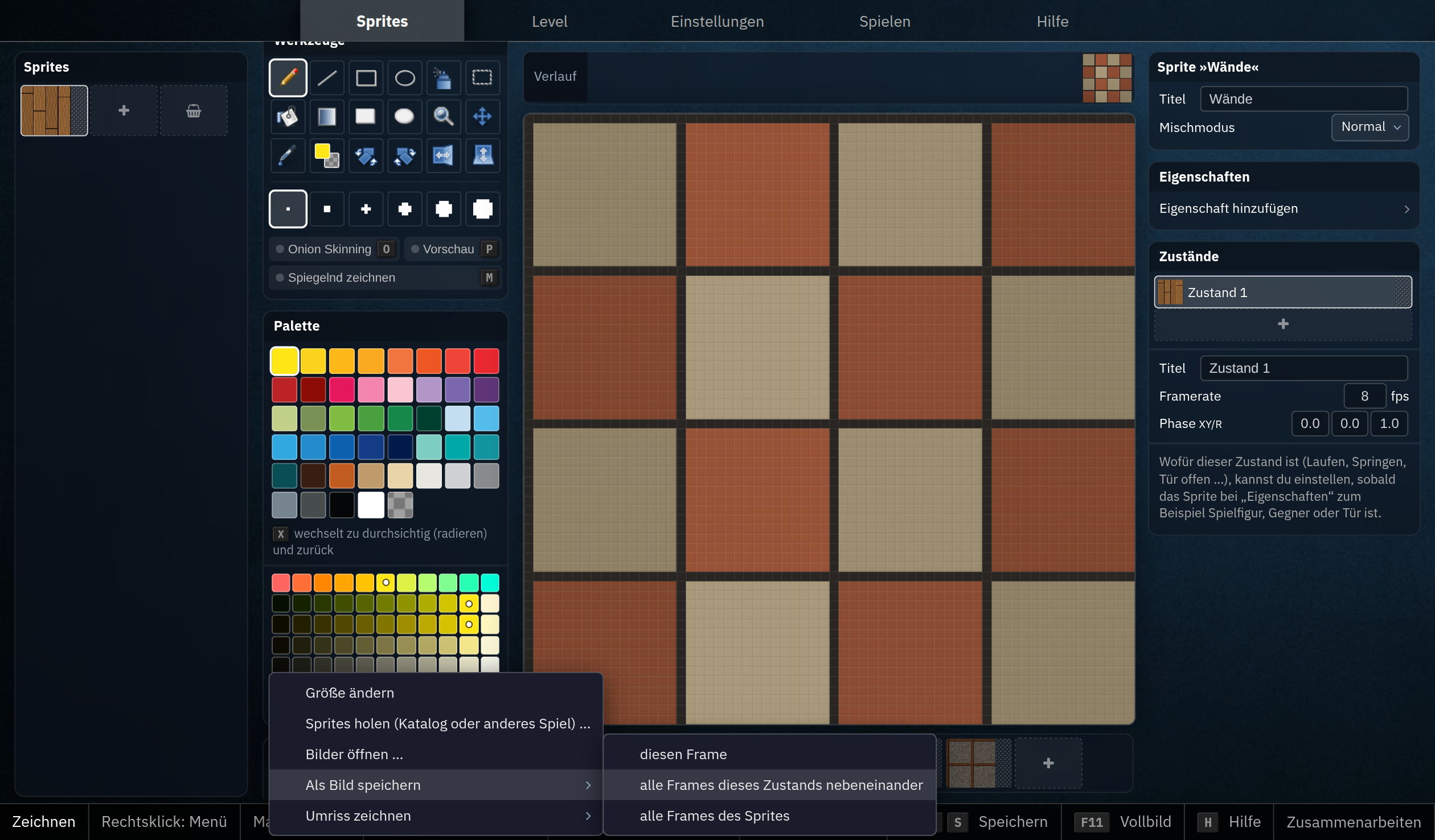Choose the ellipse outline tool
Viewport: 1435px width, 840px height.
[x=405, y=77]
